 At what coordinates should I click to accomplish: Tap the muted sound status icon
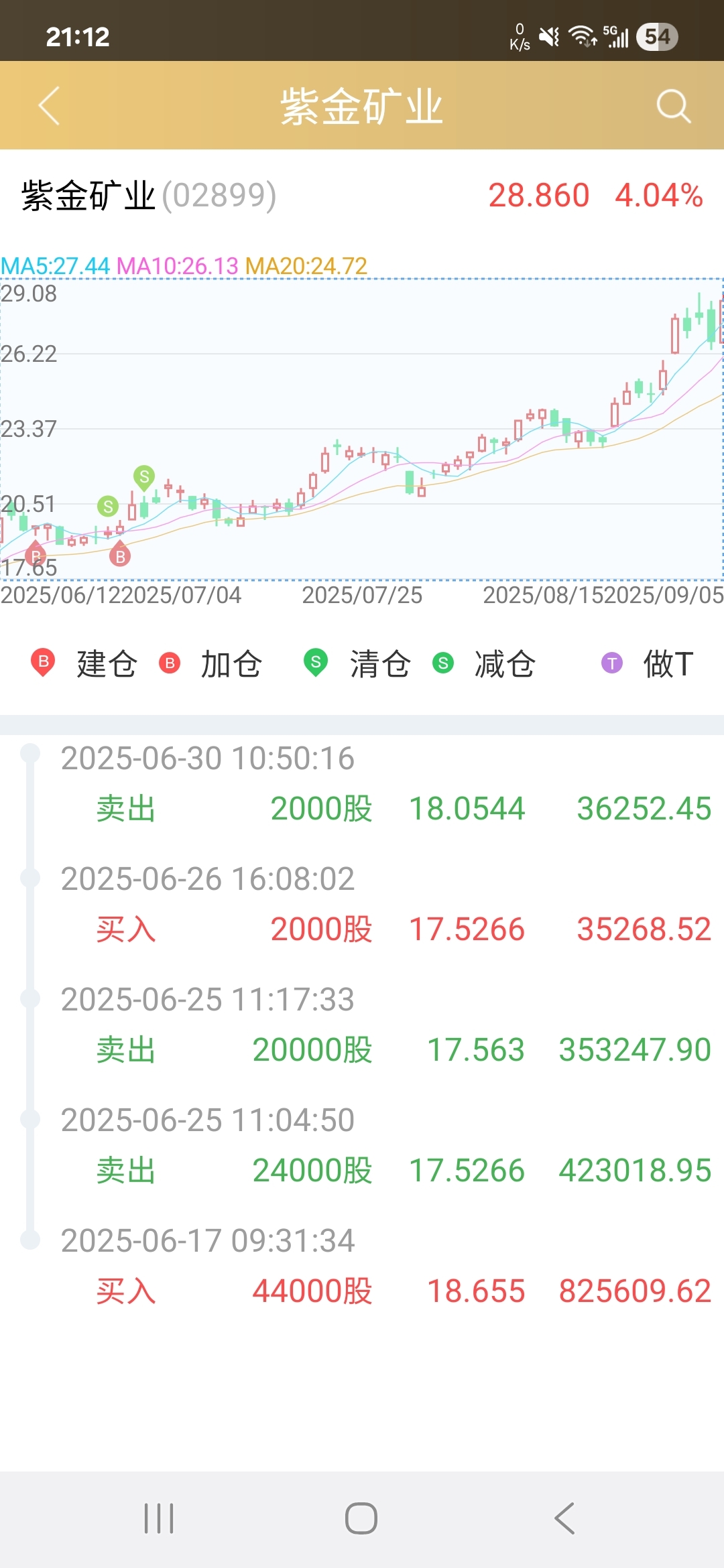[x=549, y=37]
